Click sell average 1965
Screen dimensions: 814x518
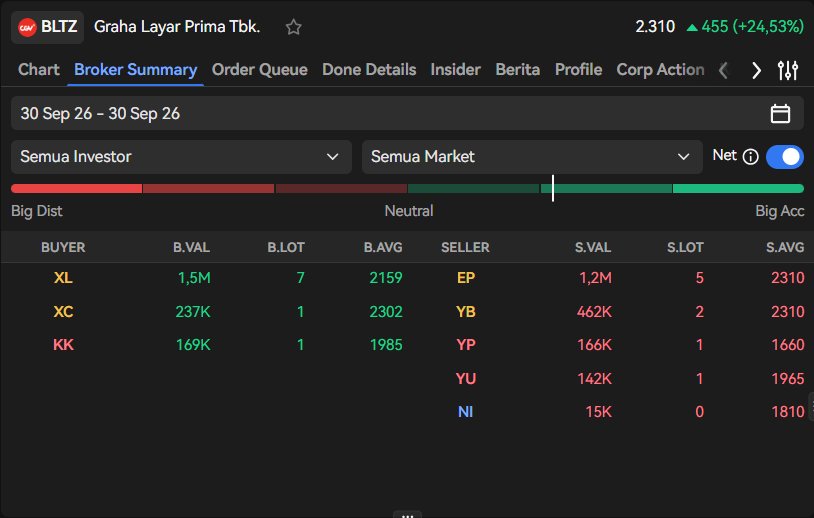tap(788, 378)
